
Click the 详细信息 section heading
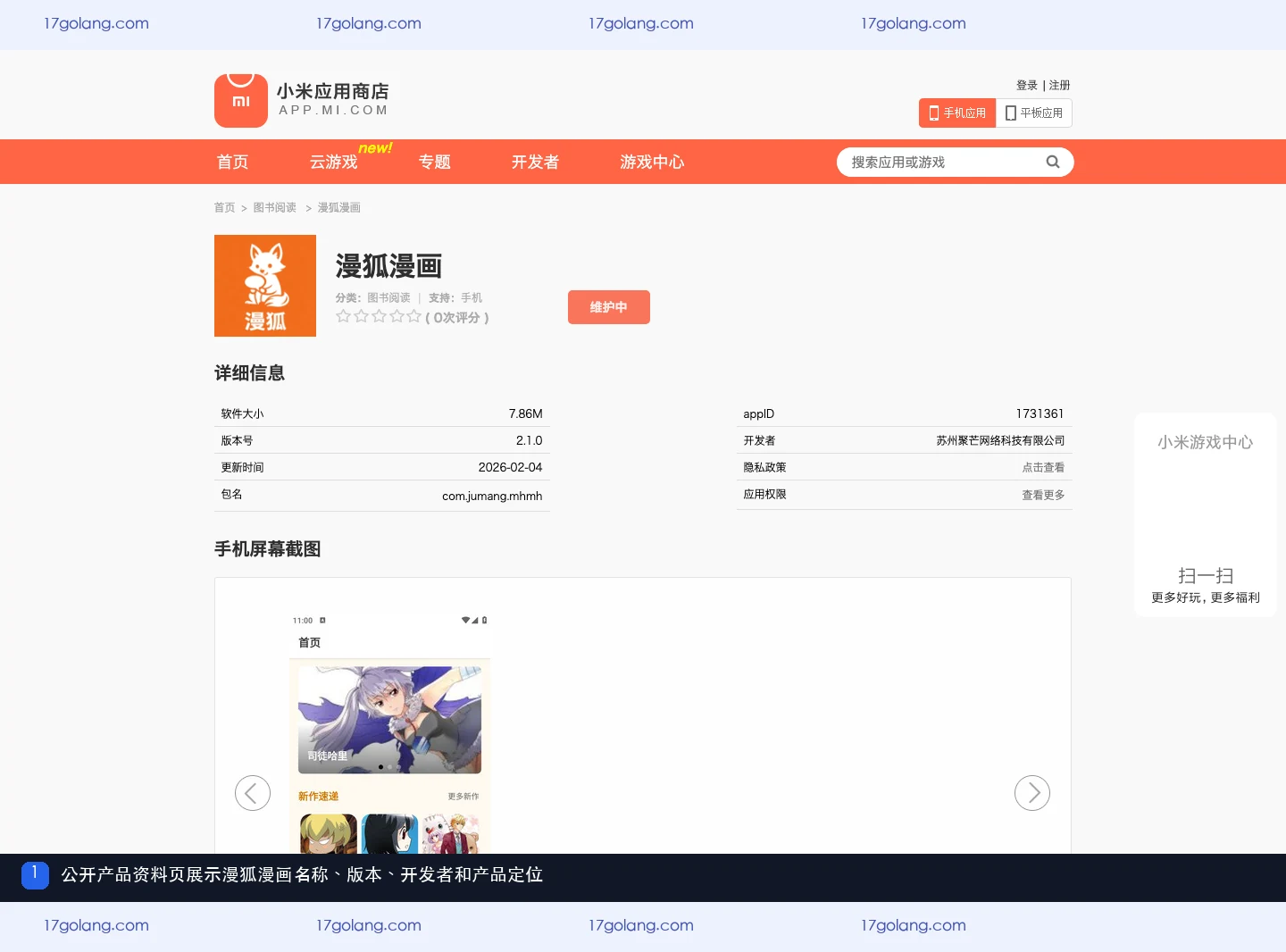(249, 373)
